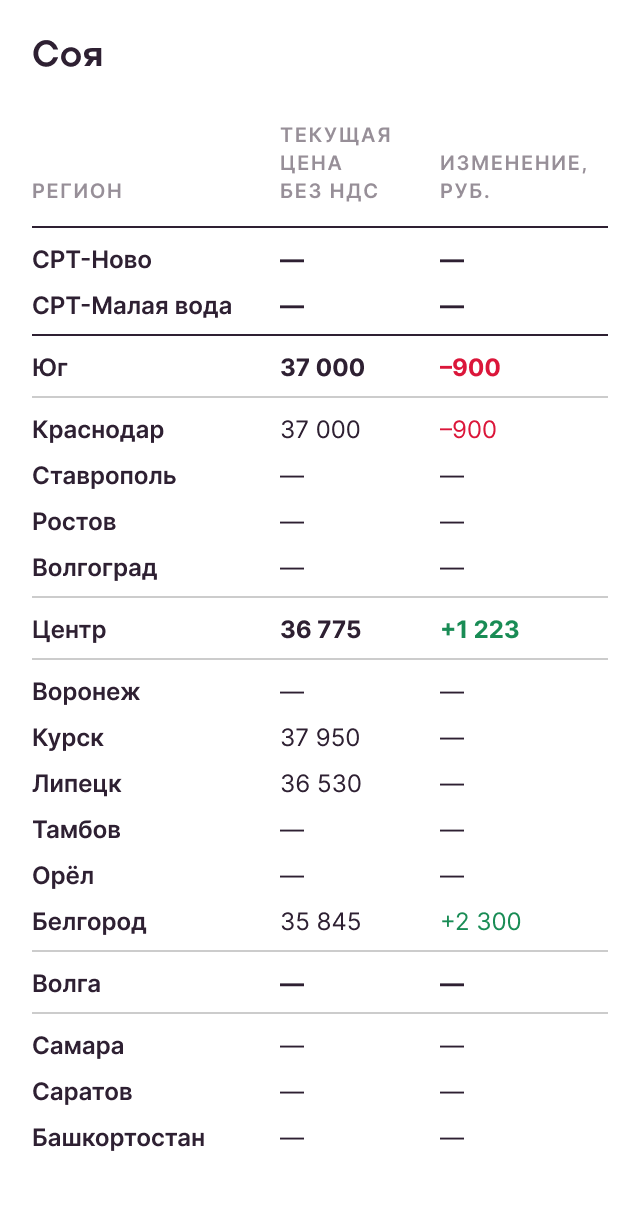Select the Липецк price 36 530
The image size is (640, 1208).
pyautogui.click(x=321, y=784)
